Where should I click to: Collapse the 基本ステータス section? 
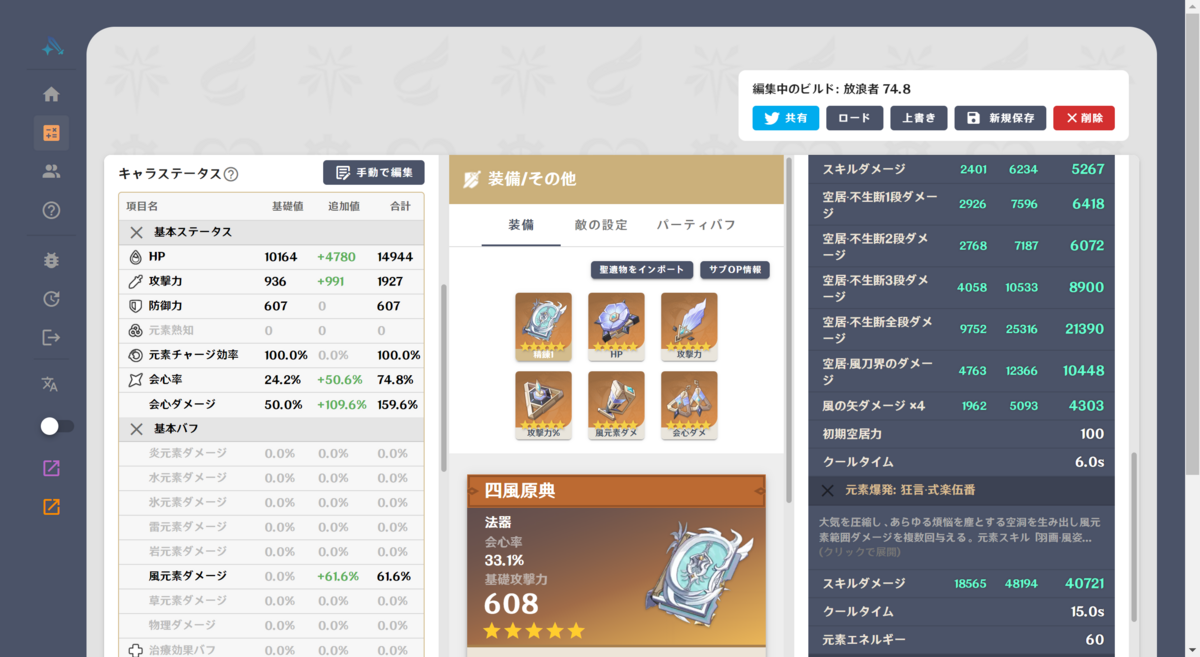(137, 232)
